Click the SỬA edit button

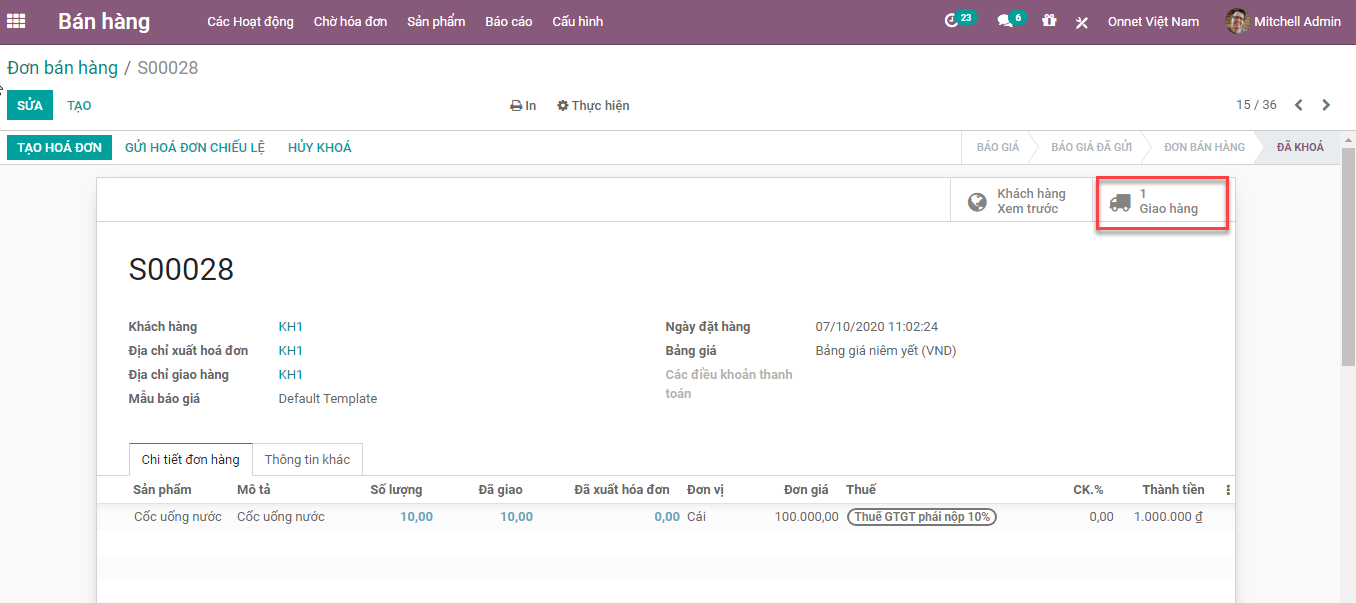30,105
